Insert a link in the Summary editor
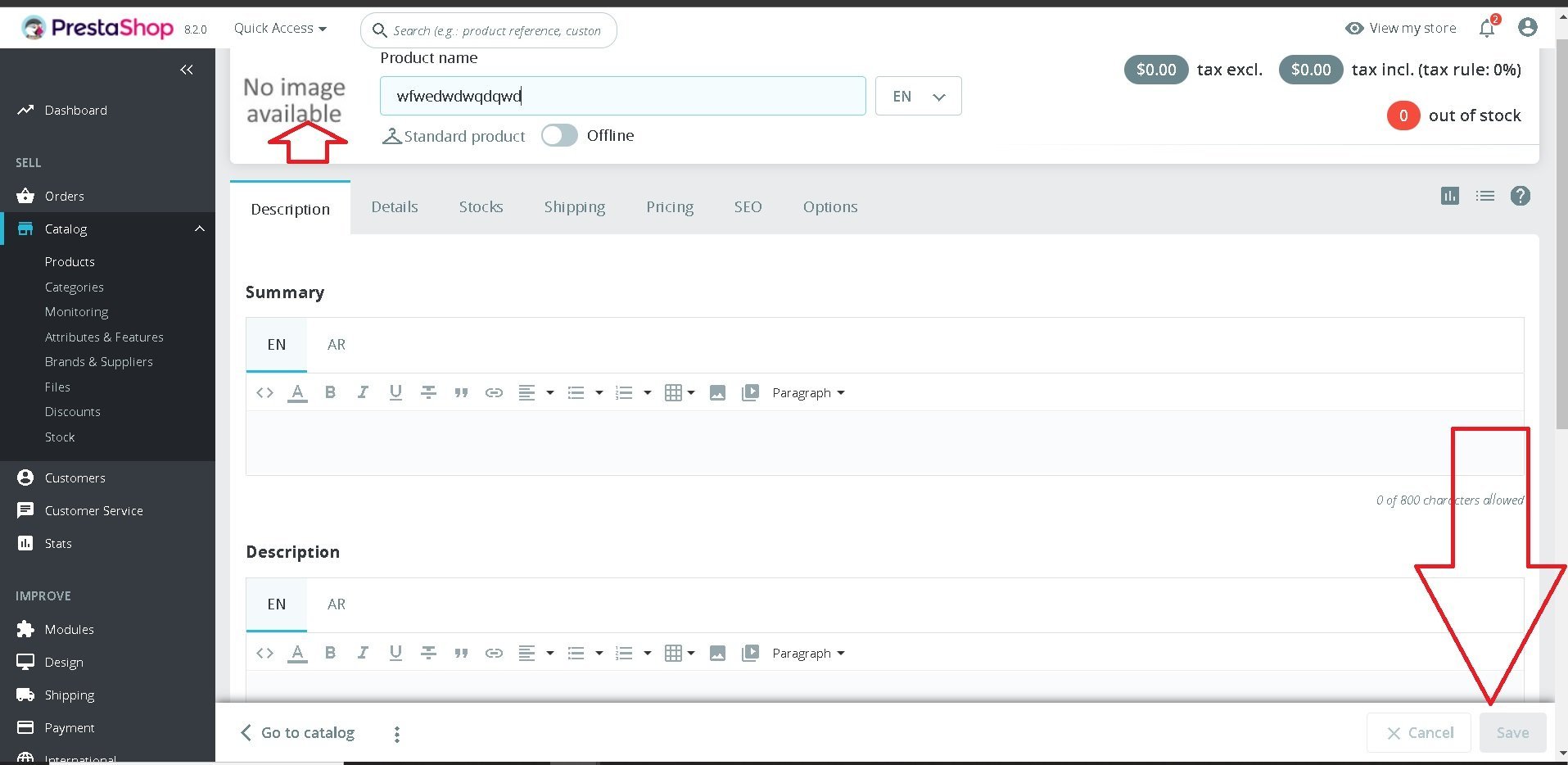This screenshot has height=765, width=1568. (x=494, y=393)
